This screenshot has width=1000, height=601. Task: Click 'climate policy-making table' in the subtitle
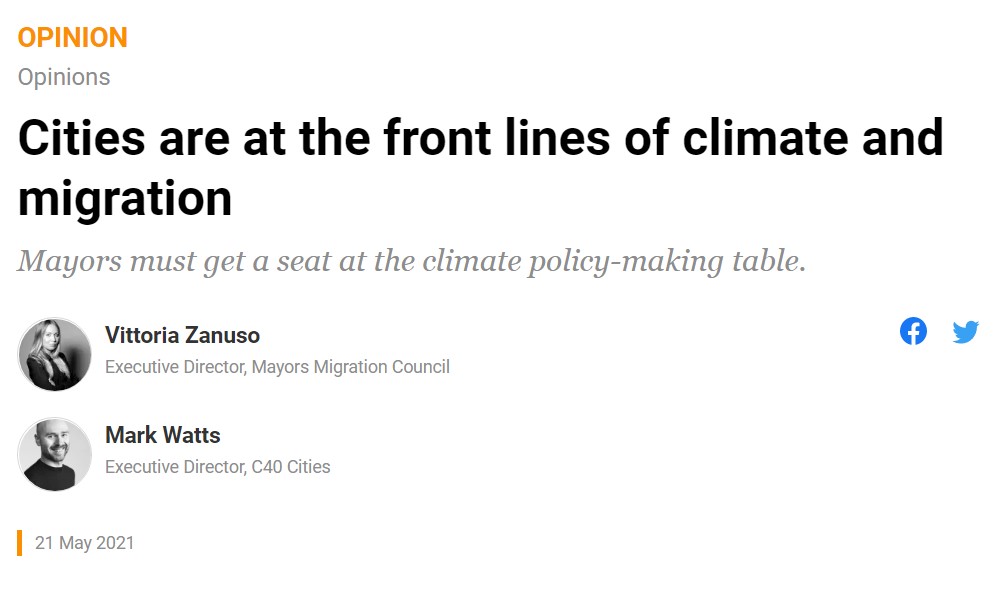point(614,261)
